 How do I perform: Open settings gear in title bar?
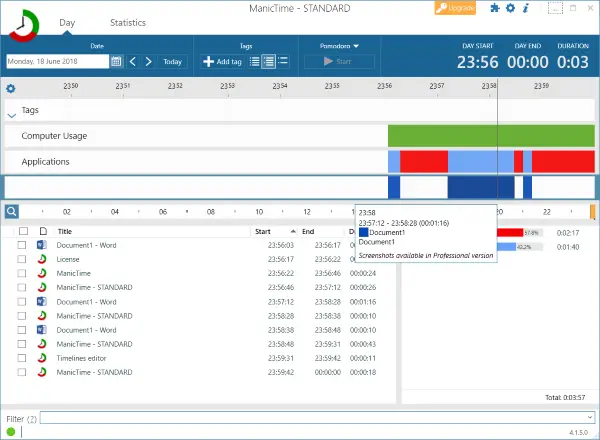(510, 8)
